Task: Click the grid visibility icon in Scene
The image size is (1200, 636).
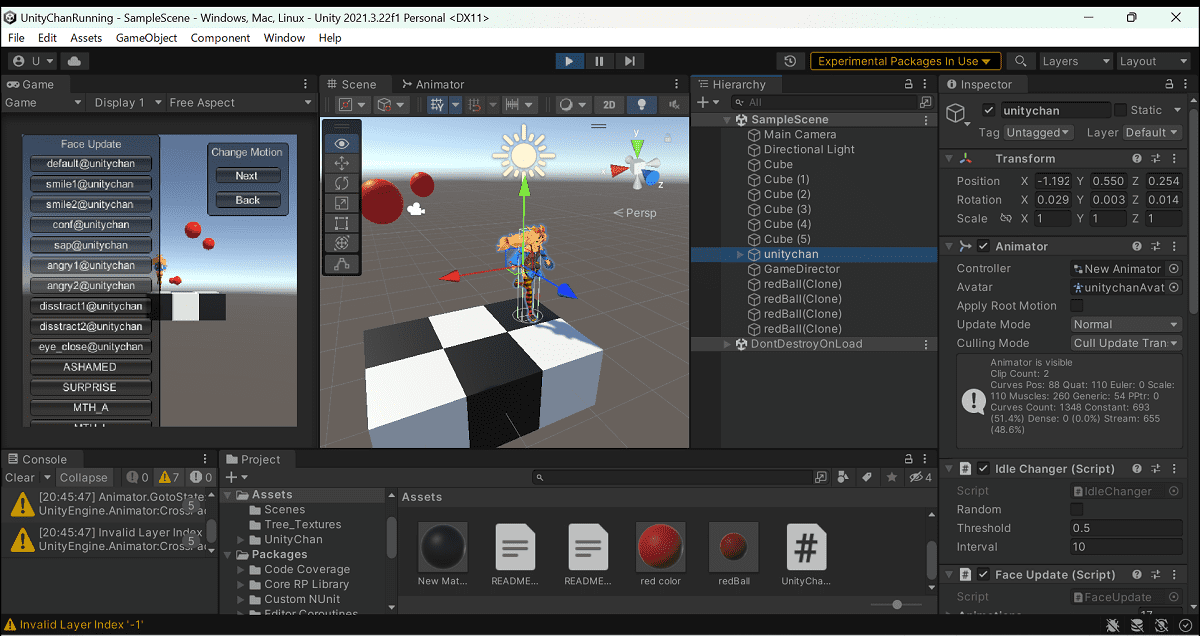Action: coord(436,104)
